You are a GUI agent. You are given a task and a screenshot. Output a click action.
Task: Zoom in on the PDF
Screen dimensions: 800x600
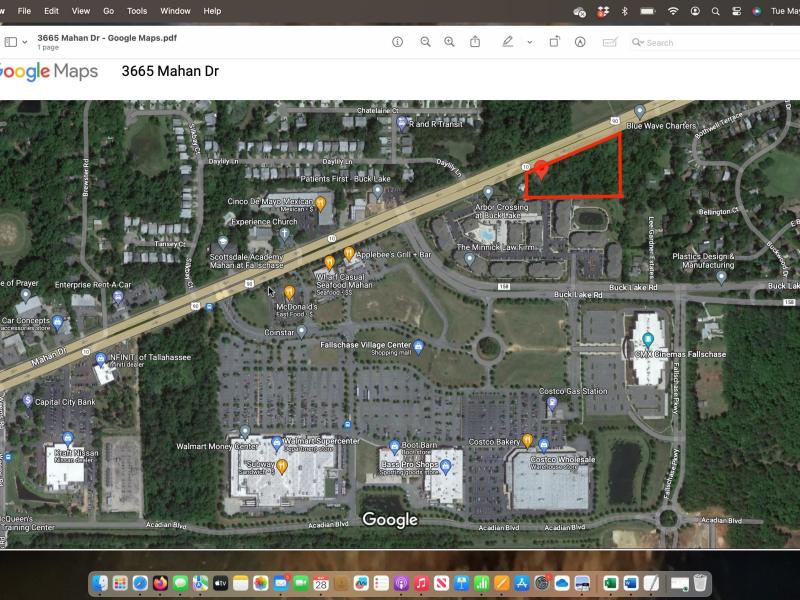pyautogui.click(x=449, y=42)
